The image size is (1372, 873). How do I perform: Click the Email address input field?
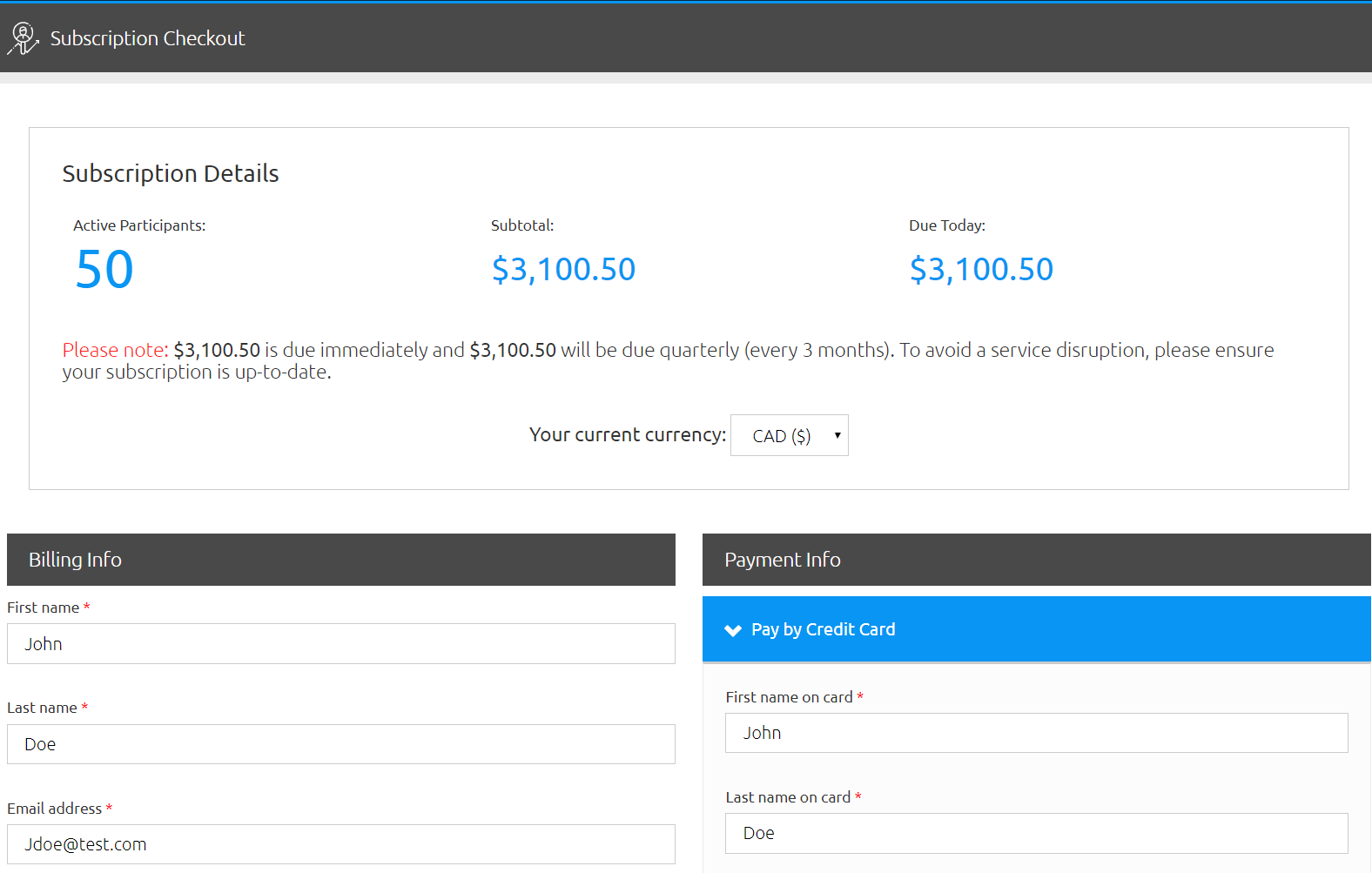(340, 844)
